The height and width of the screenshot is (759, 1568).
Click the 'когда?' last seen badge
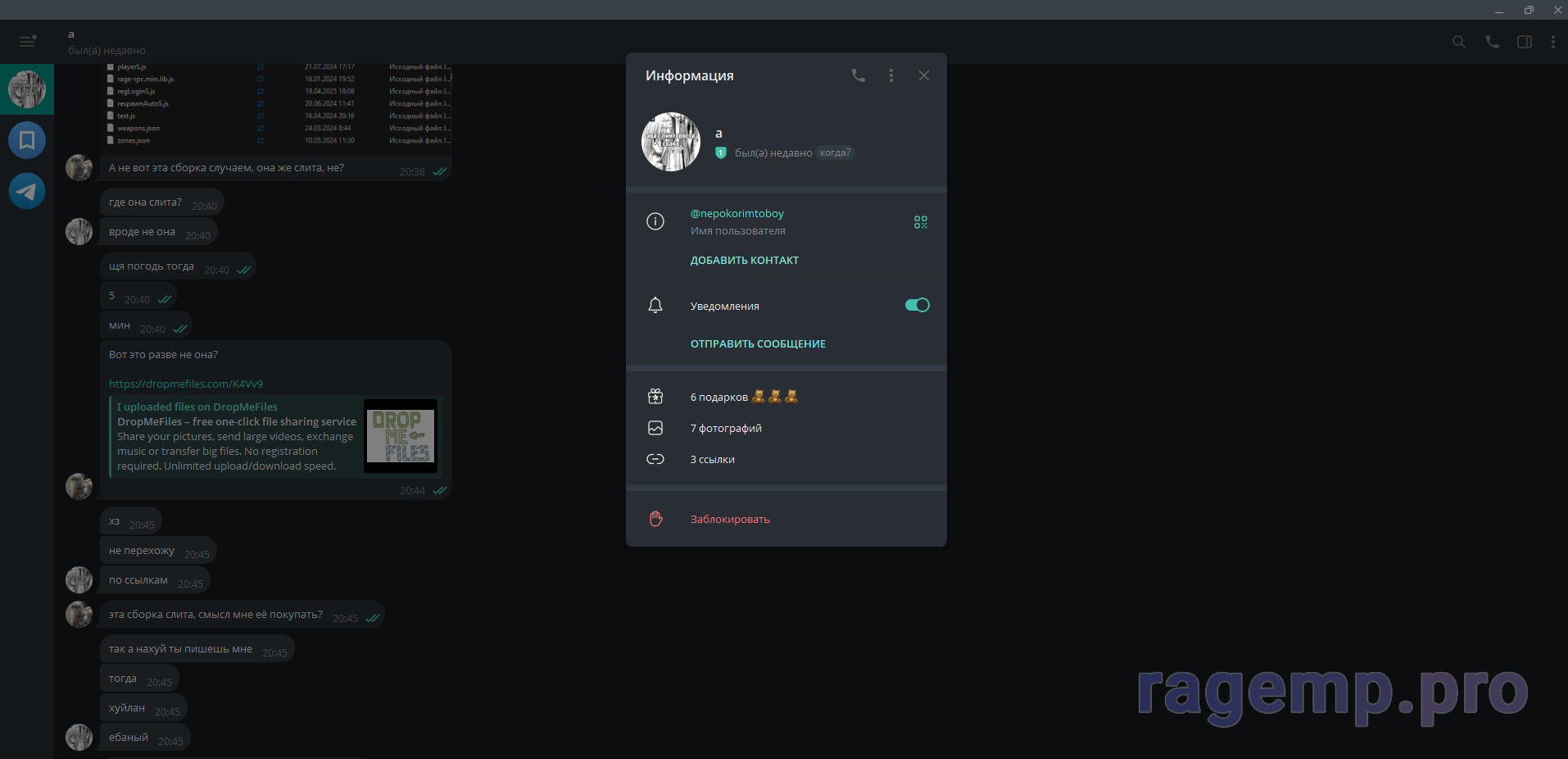click(835, 152)
